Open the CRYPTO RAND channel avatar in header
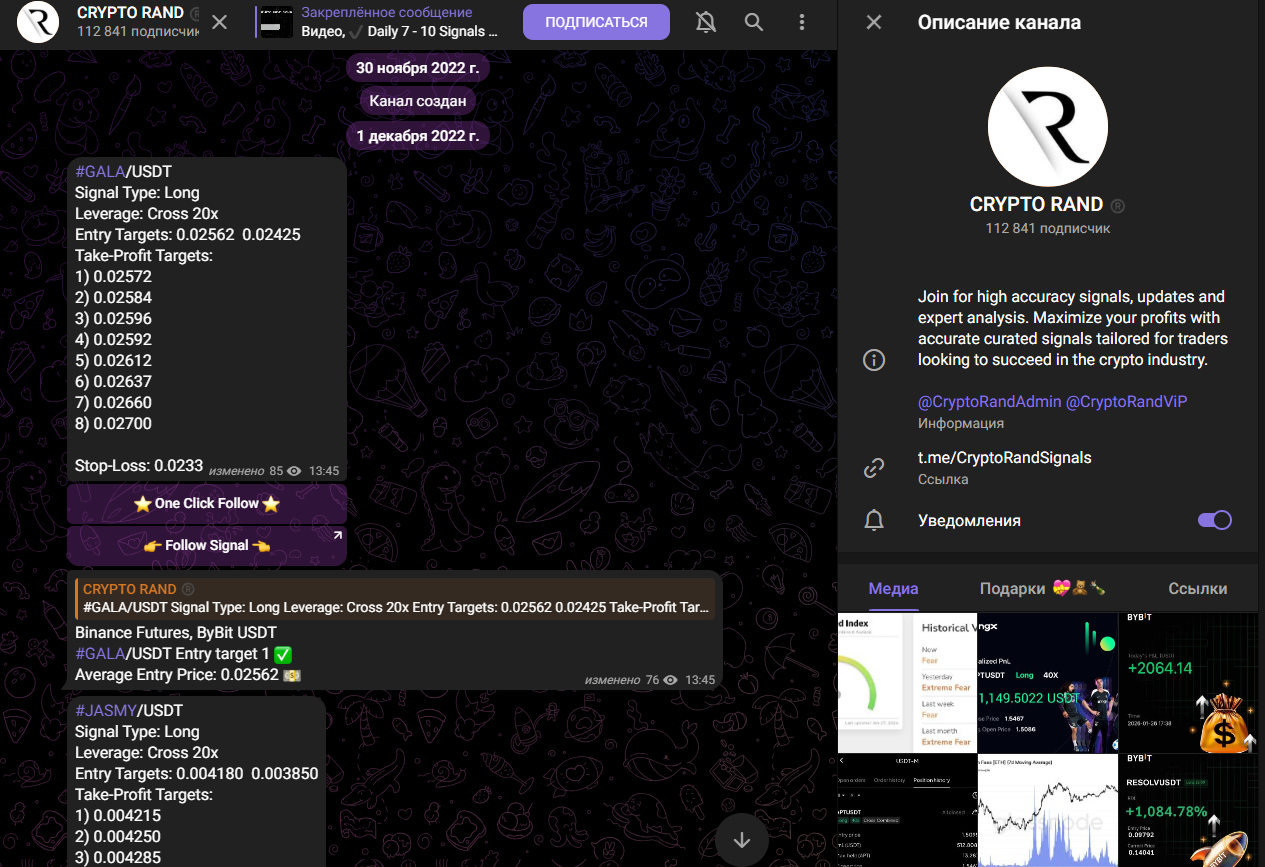The width and height of the screenshot is (1265, 867). point(38,22)
